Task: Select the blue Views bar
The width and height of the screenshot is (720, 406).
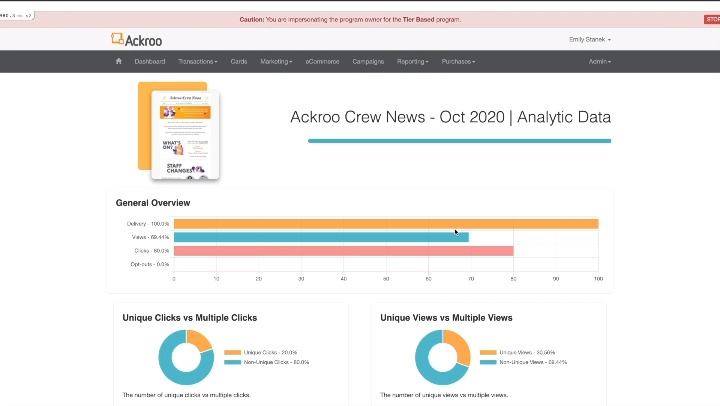Action: pyautogui.click(x=321, y=237)
